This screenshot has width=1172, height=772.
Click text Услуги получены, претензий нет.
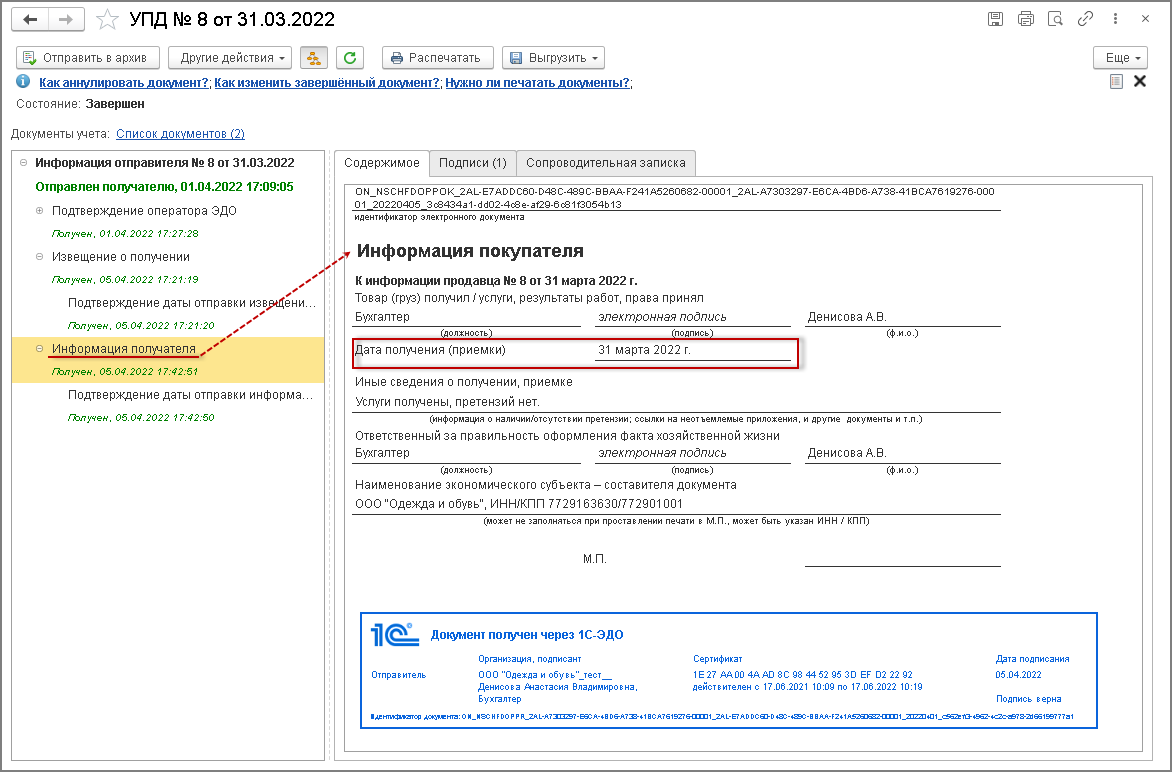coord(447,401)
